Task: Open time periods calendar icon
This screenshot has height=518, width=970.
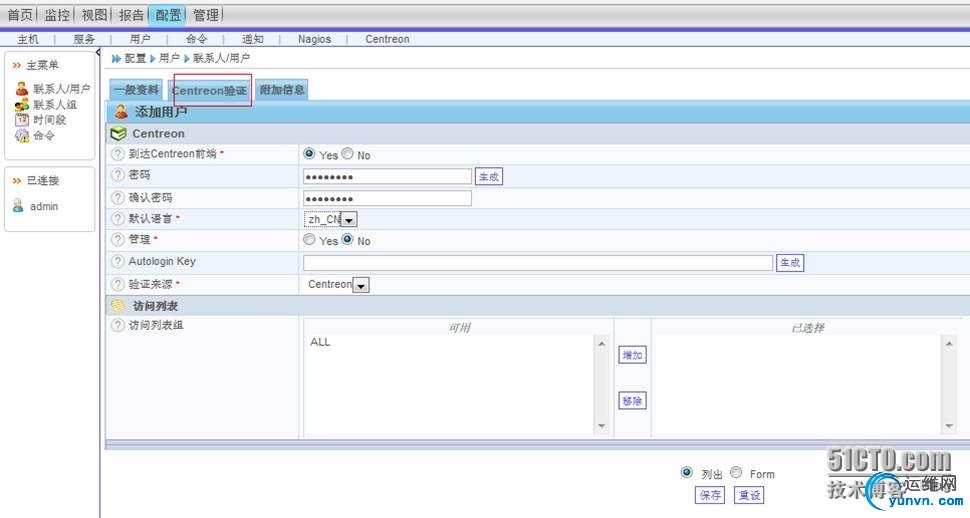Action: point(22,120)
